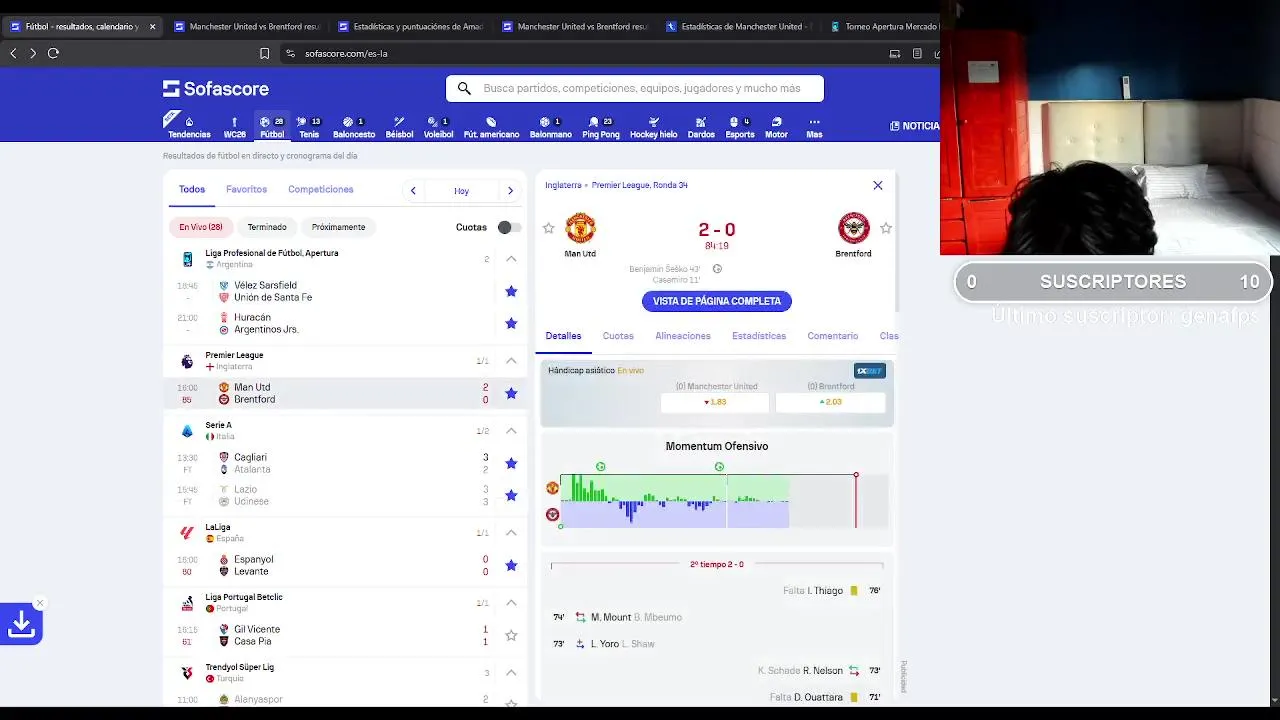Open the Tendencias sports category
Viewport: 1280px width, 720px height.
[x=189, y=127]
